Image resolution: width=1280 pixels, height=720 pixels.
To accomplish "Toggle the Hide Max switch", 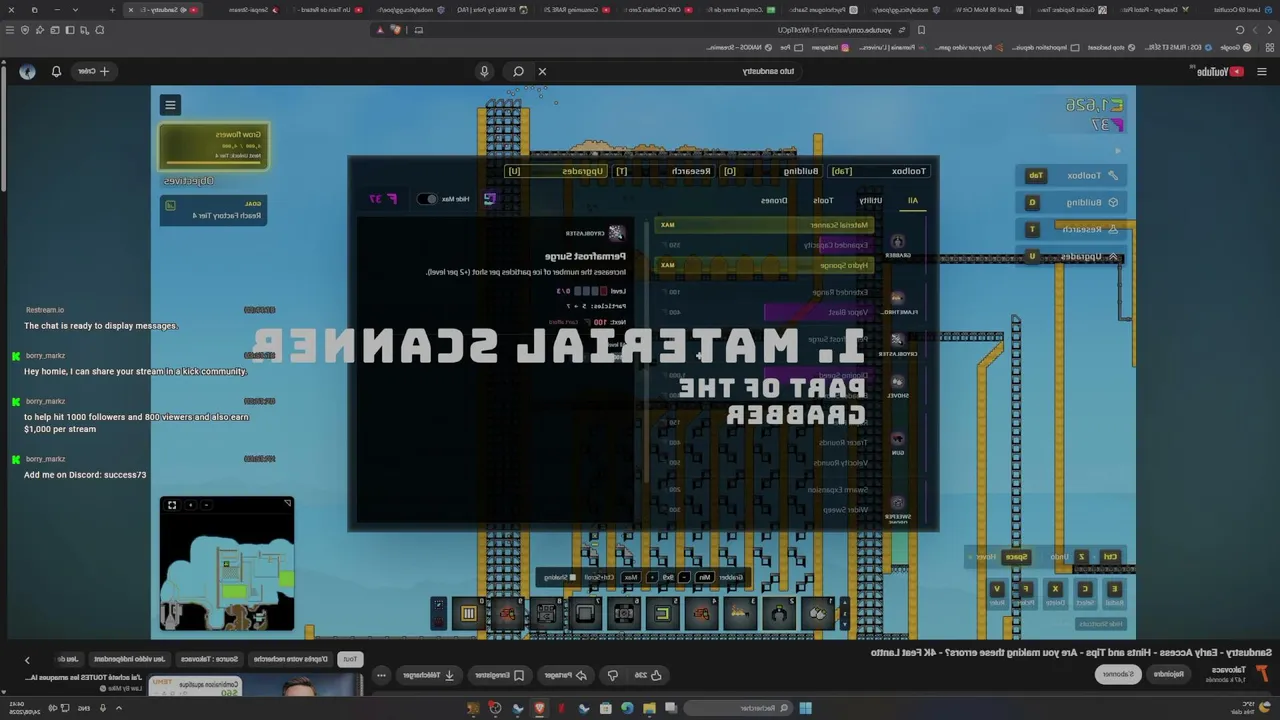I will 427,199.
